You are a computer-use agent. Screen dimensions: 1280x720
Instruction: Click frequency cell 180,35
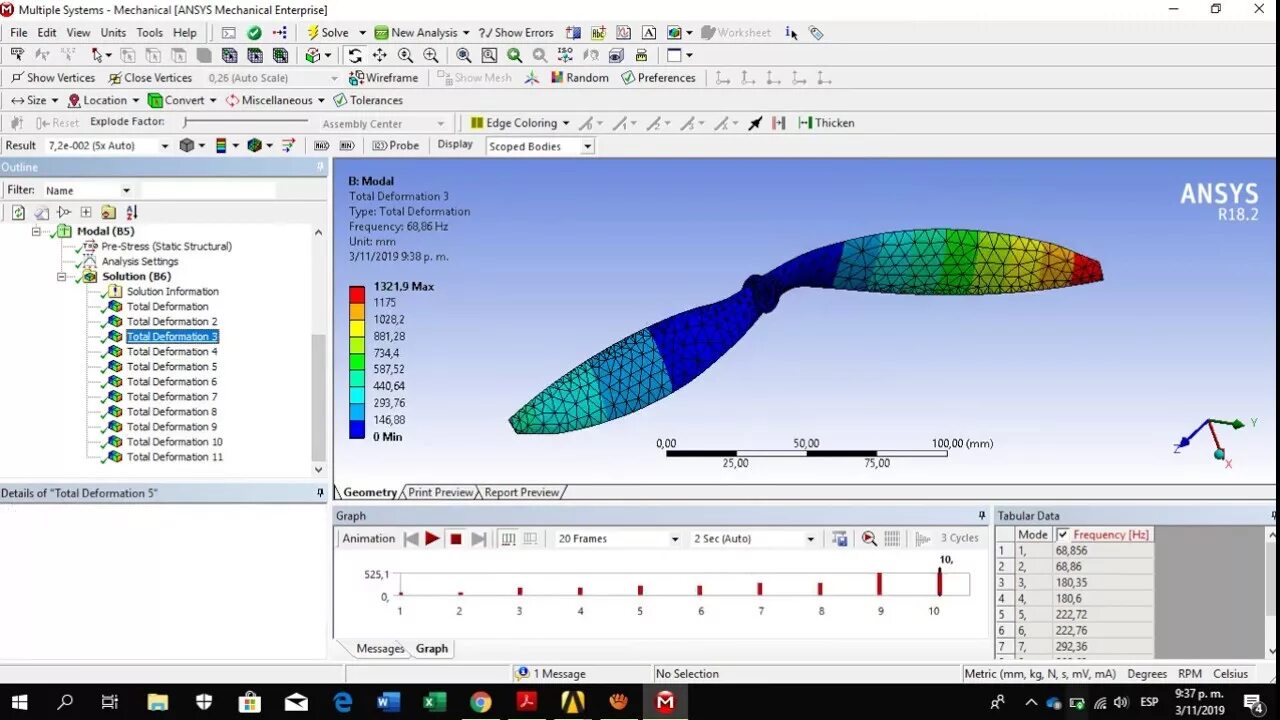1103,583
